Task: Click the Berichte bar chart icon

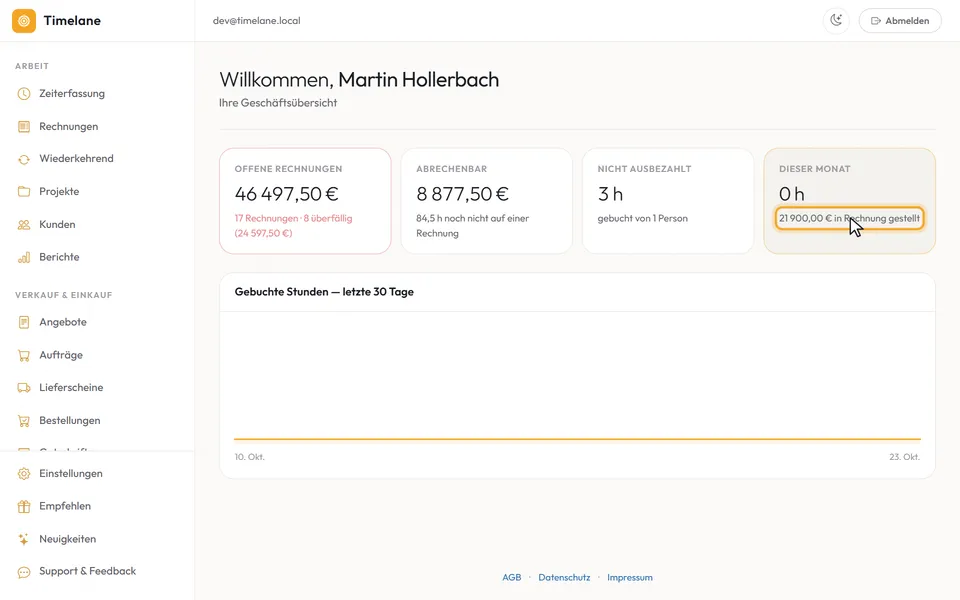Action: pyautogui.click(x=24, y=257)
